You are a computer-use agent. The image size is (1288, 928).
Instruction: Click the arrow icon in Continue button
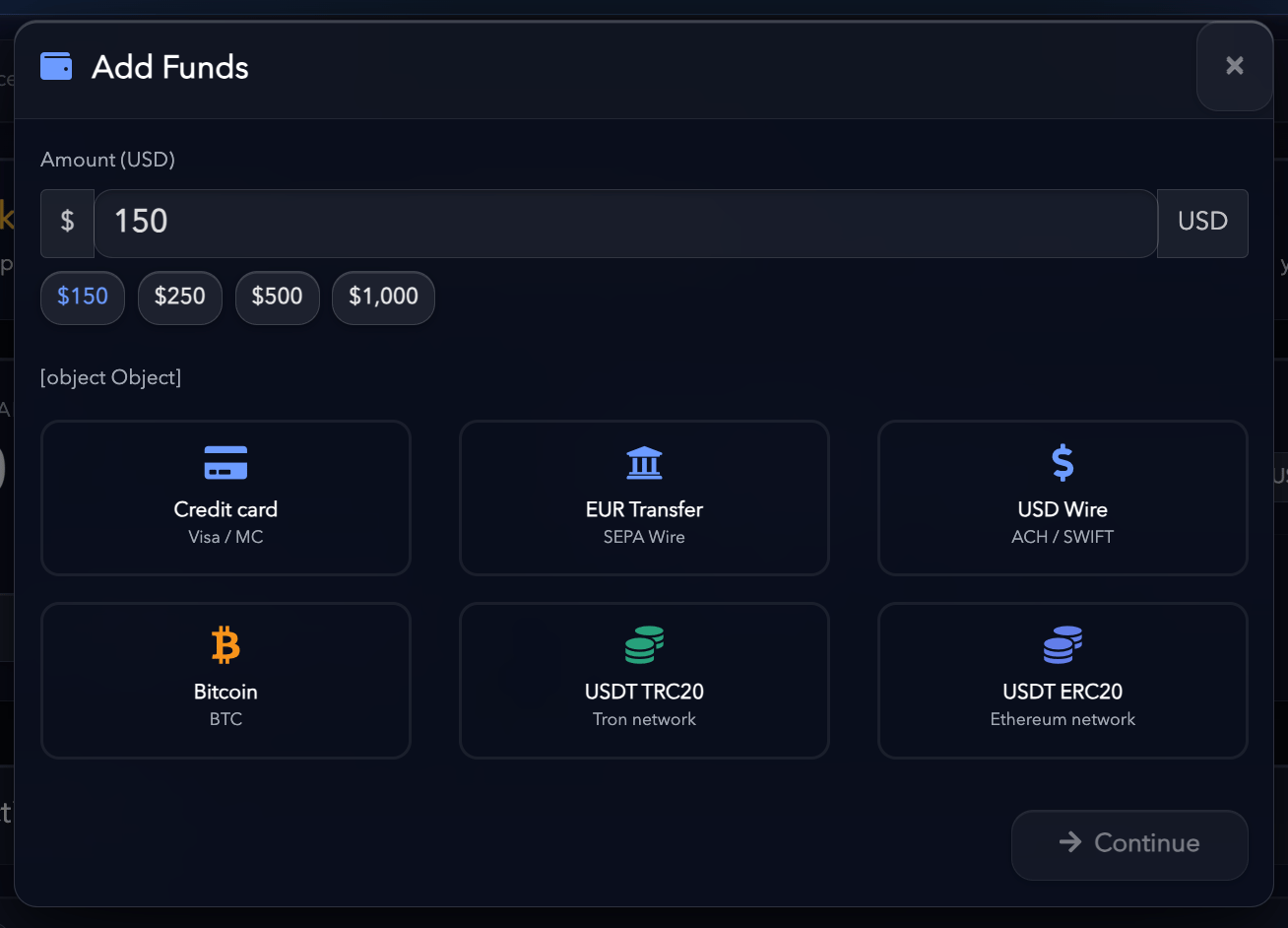coord(1070,842)
